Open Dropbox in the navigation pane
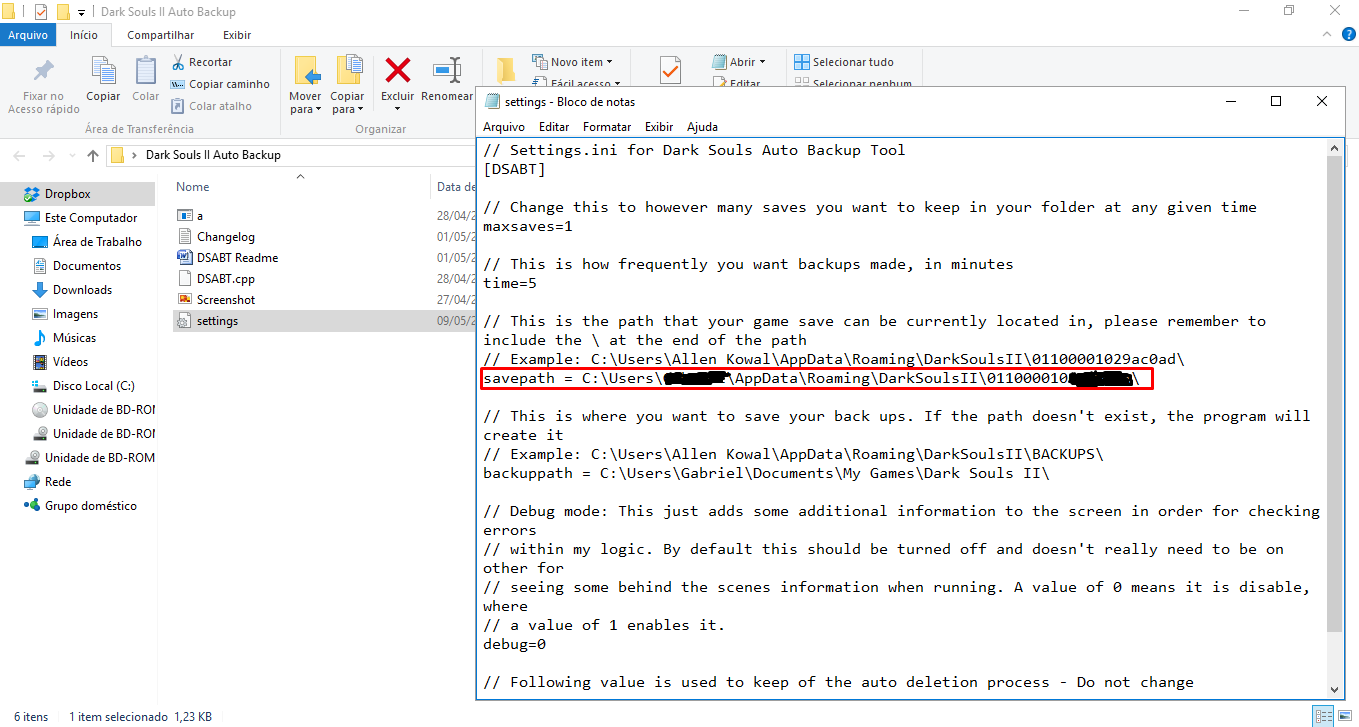The width and height of the screenshot is (1359, 727). click(x=67, y=194)
